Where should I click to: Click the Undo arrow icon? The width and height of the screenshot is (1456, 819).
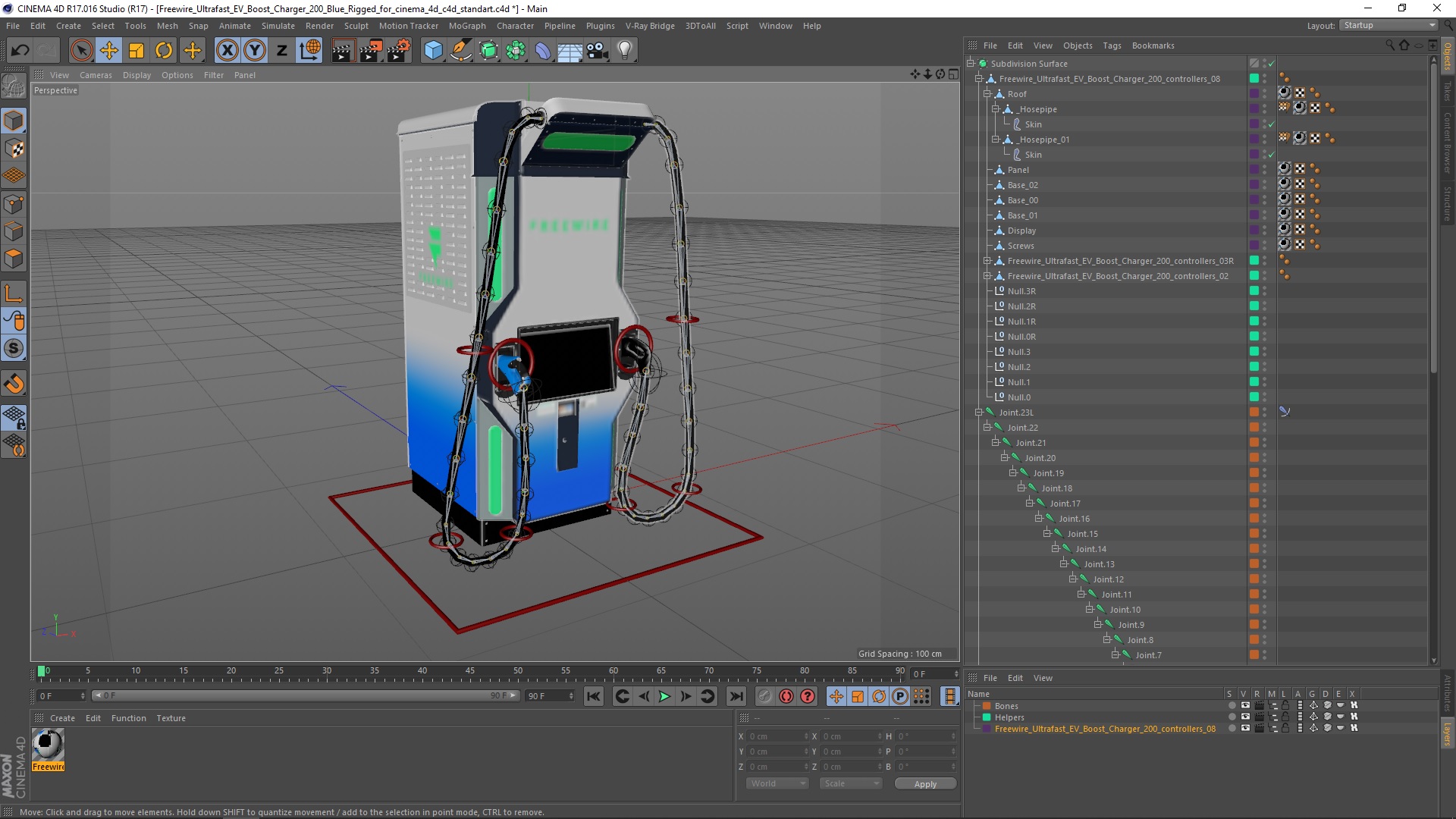coord(20,51)
